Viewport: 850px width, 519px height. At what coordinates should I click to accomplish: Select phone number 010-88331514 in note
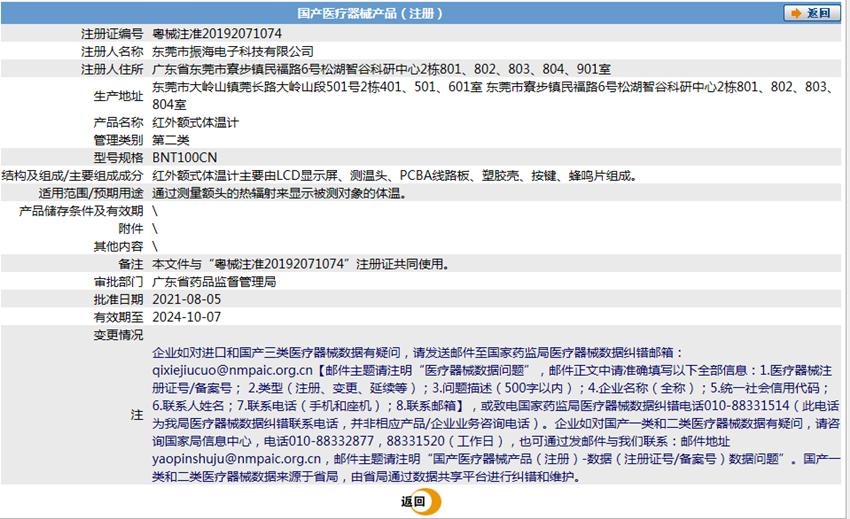pyautogui.click(x=745, y=406)
